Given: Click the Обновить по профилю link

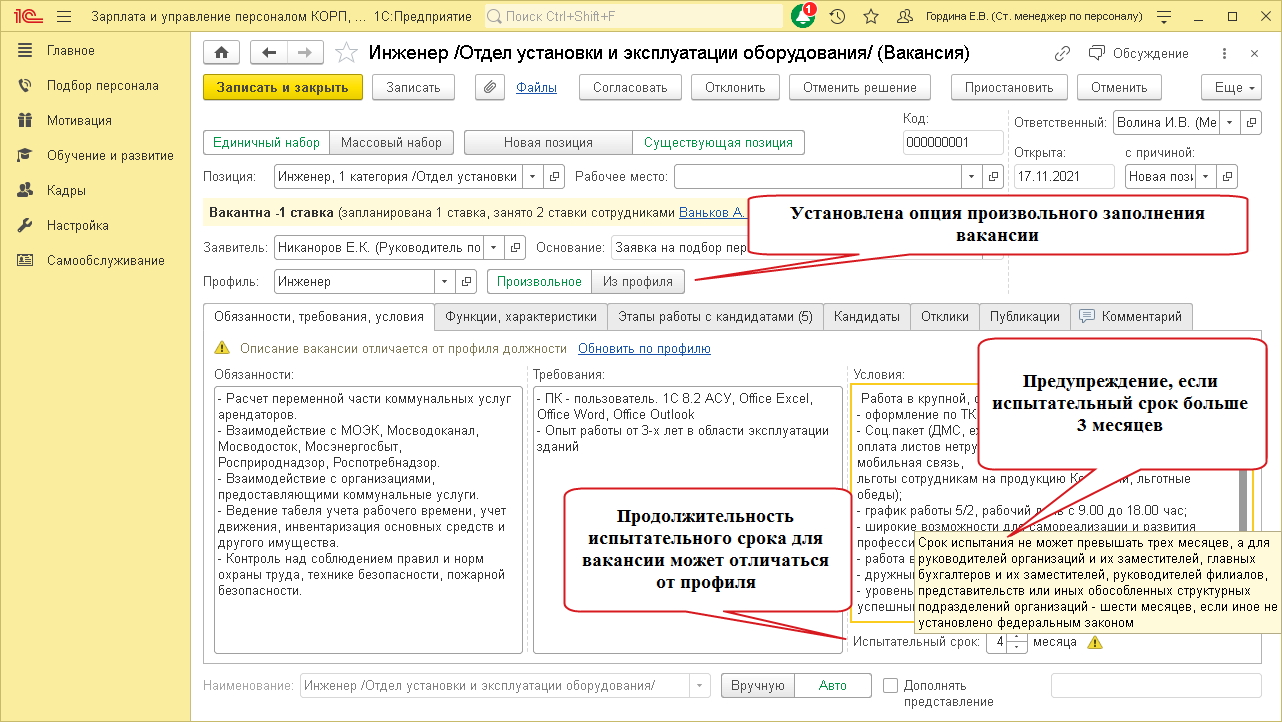Looking at the screenshot, I should coord(644,348).
